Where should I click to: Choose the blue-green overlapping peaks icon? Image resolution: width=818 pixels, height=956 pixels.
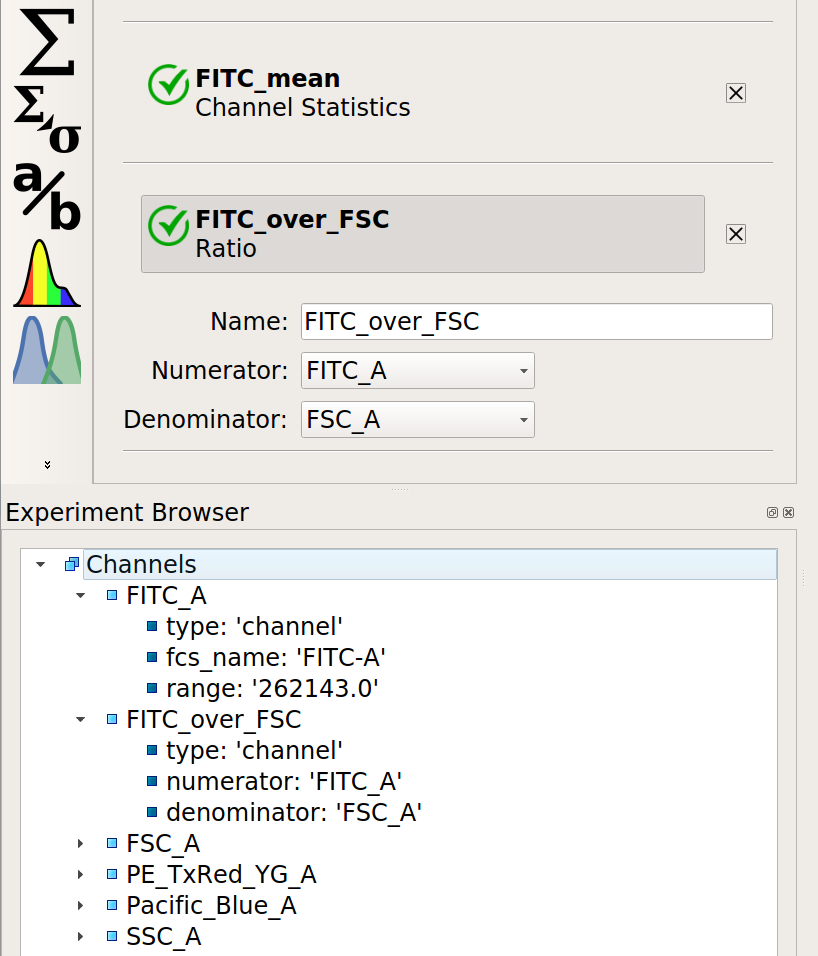(x=47, y=349)
